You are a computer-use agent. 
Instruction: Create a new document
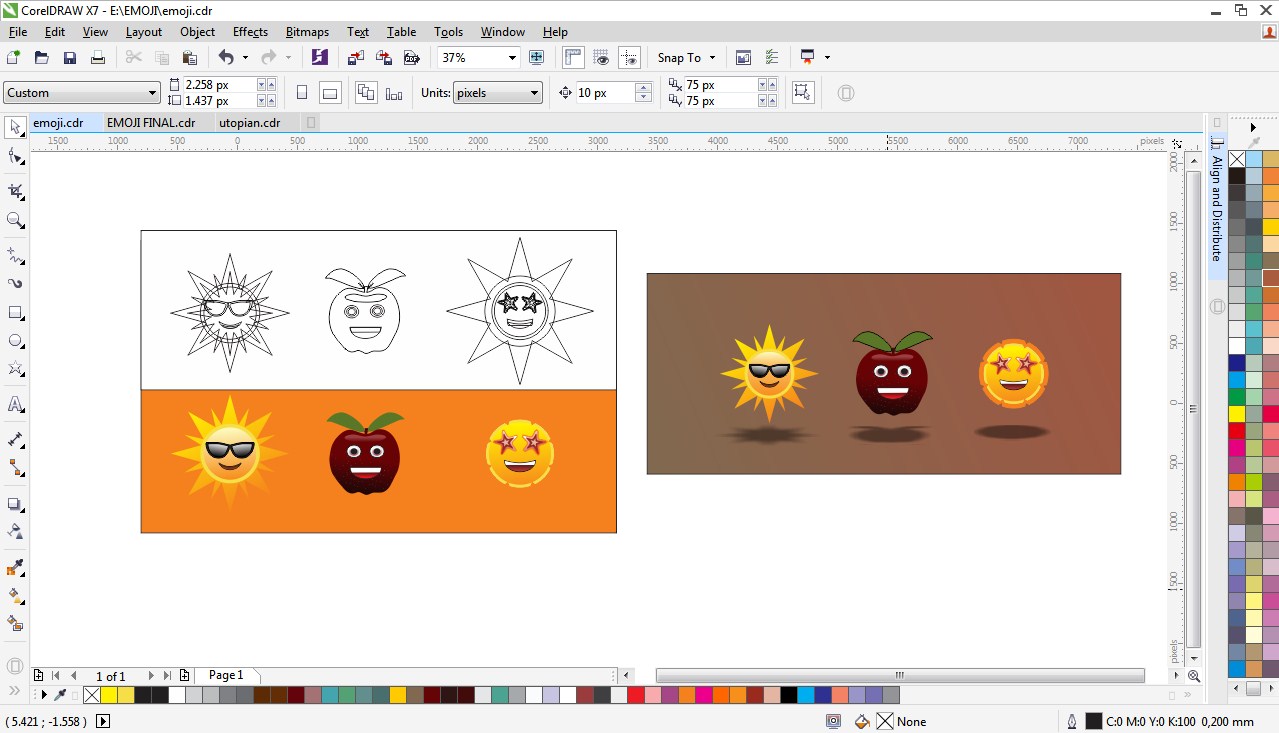pos(13,58)
